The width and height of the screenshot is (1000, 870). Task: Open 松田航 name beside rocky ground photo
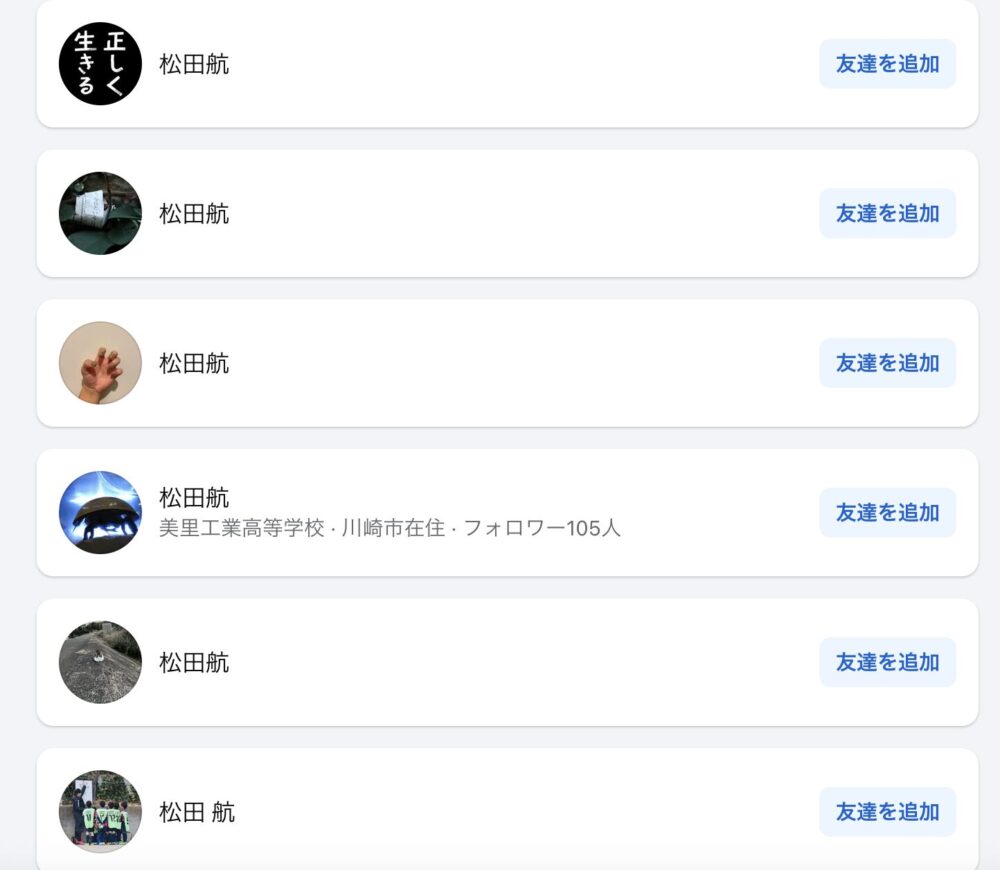[x=194, y=663]
